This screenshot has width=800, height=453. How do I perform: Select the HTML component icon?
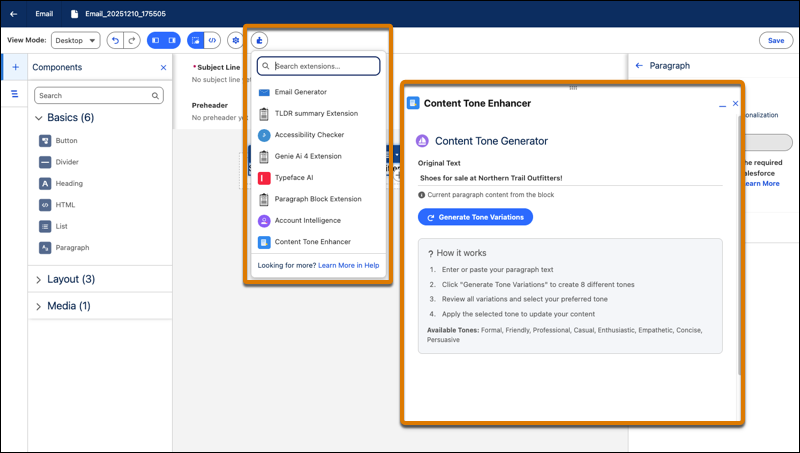click(x=45, y=205)
